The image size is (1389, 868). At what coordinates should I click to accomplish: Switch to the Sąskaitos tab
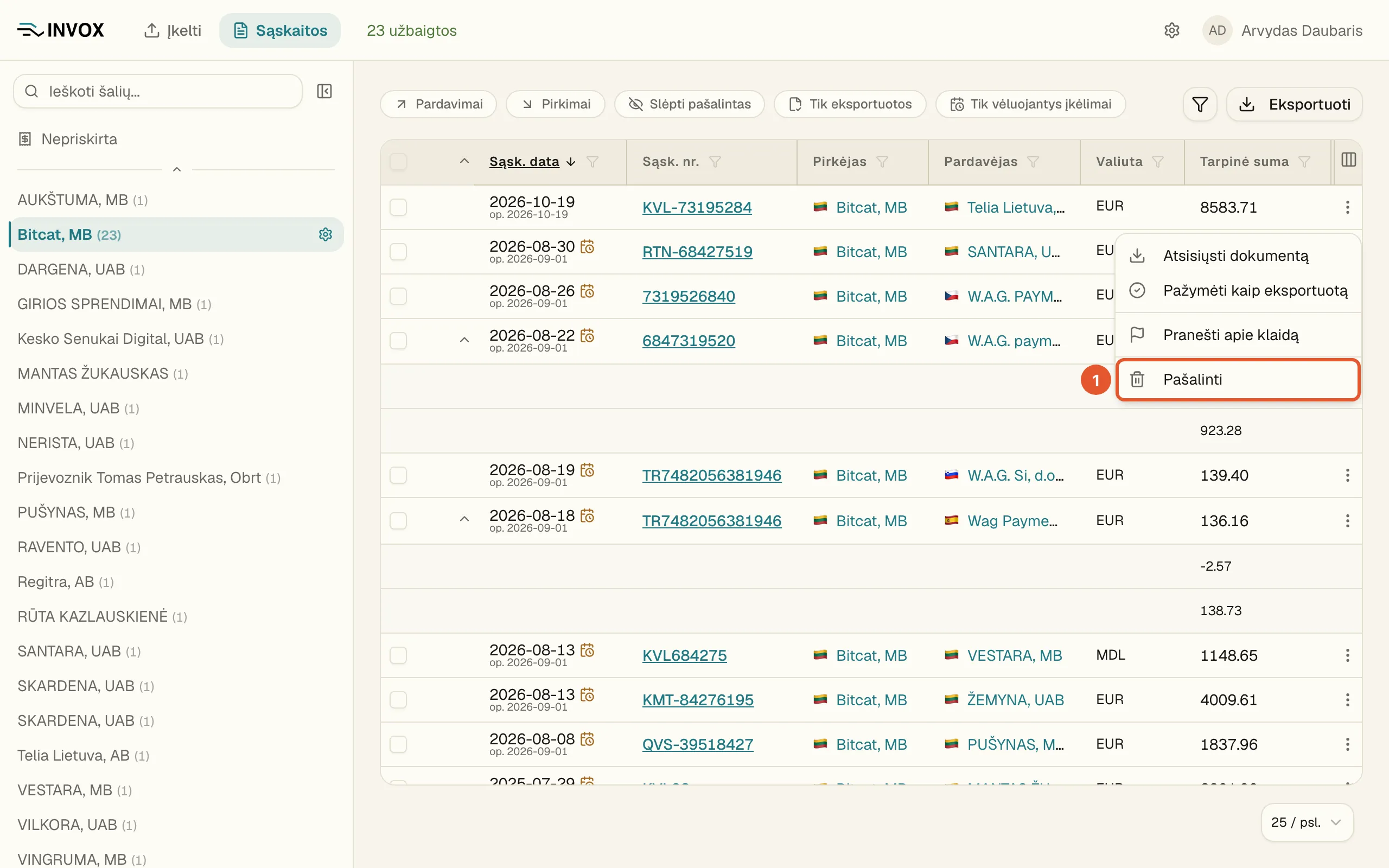tap(280, 30)
